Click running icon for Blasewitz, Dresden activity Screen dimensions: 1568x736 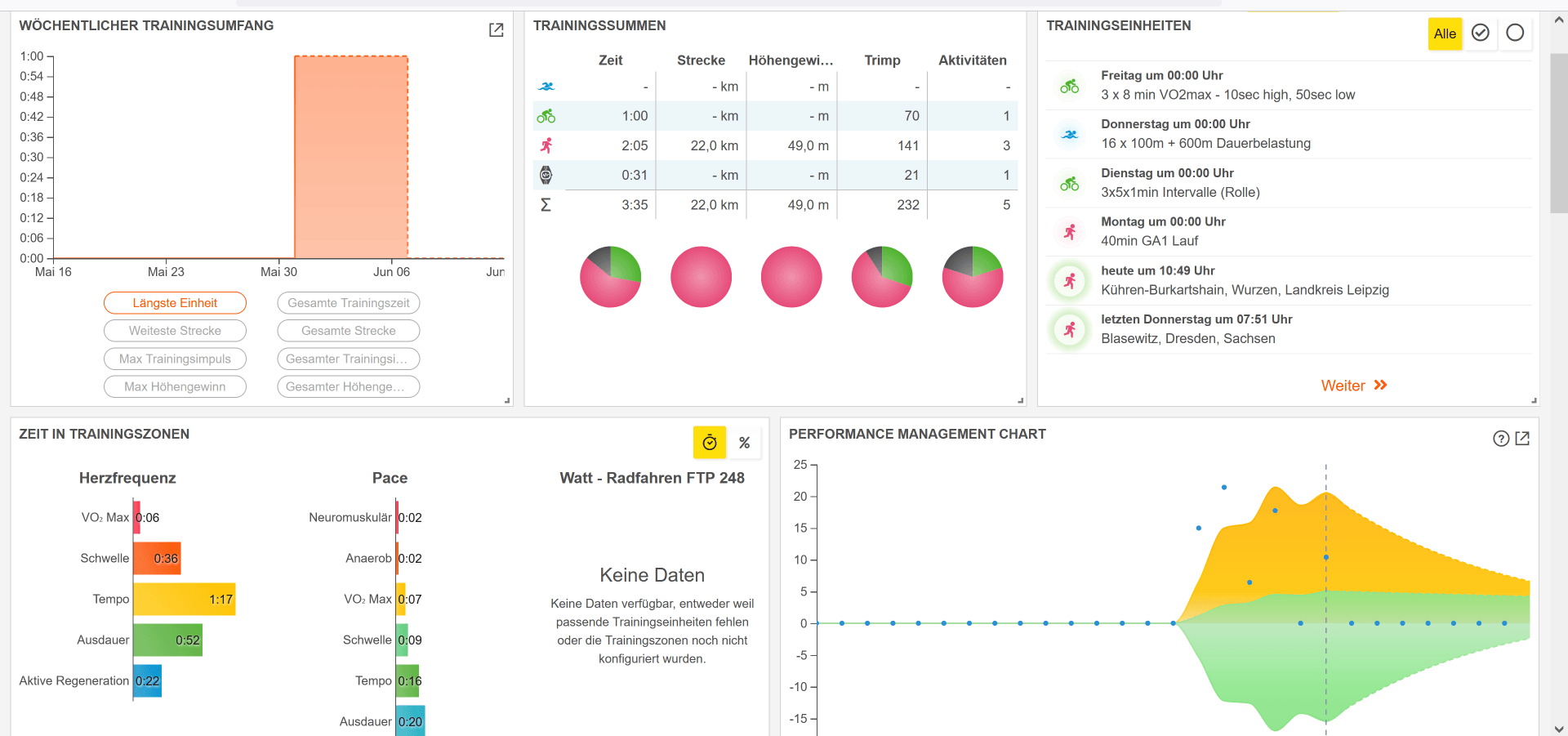point(1070,329)
